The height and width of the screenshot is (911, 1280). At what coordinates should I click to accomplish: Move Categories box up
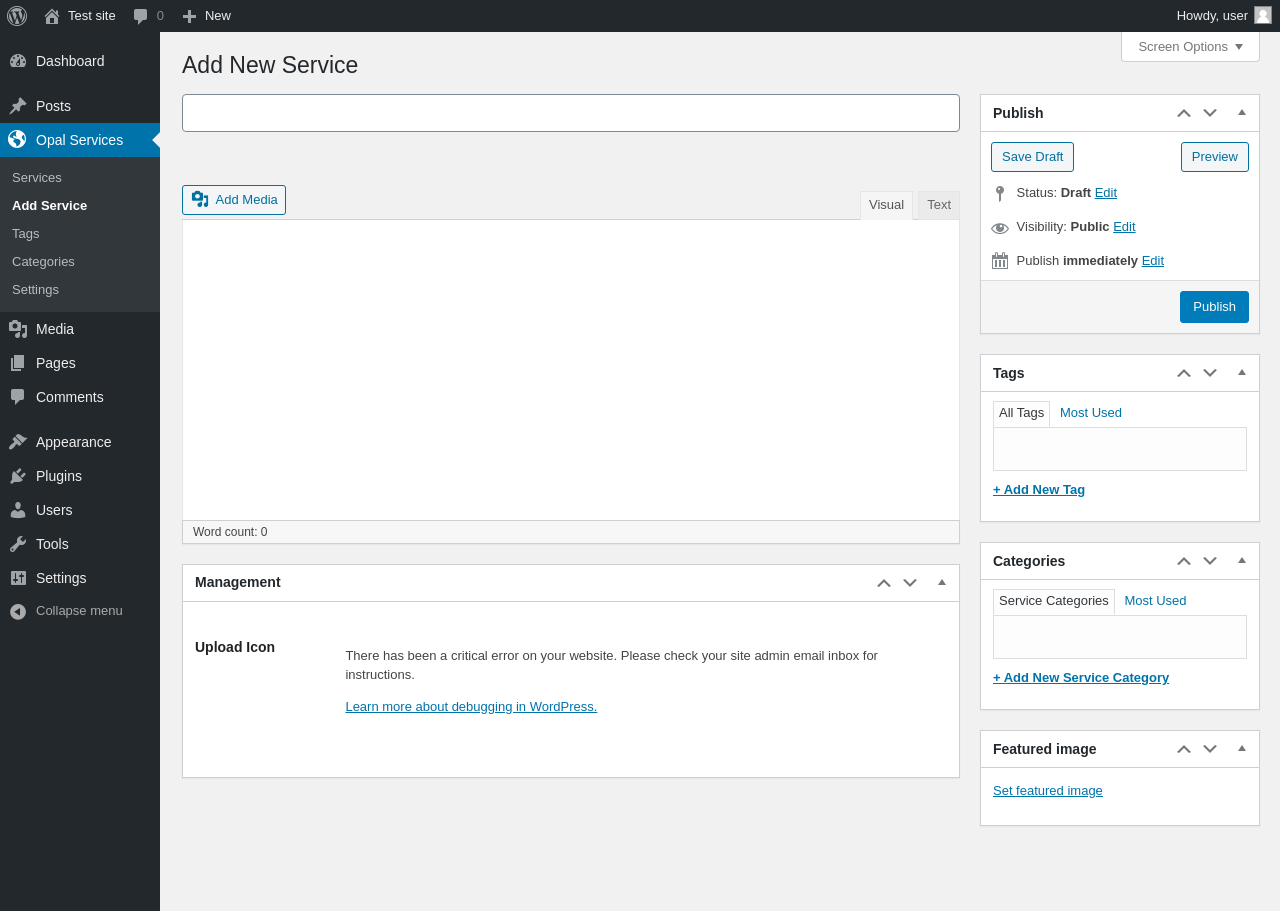[1184, 561]
